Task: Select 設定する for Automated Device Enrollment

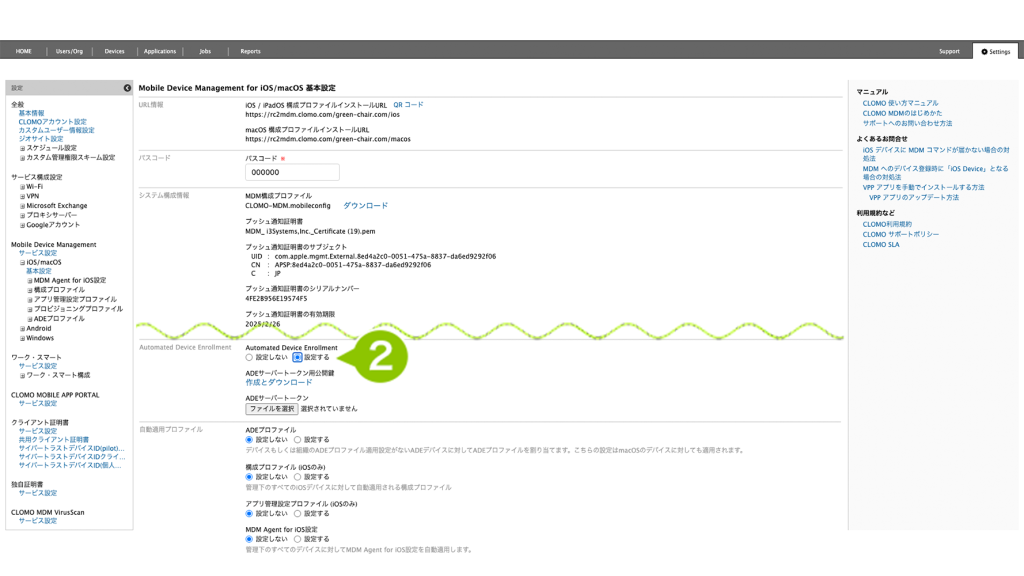Action: pyautogui.click(x=297, y=358)
